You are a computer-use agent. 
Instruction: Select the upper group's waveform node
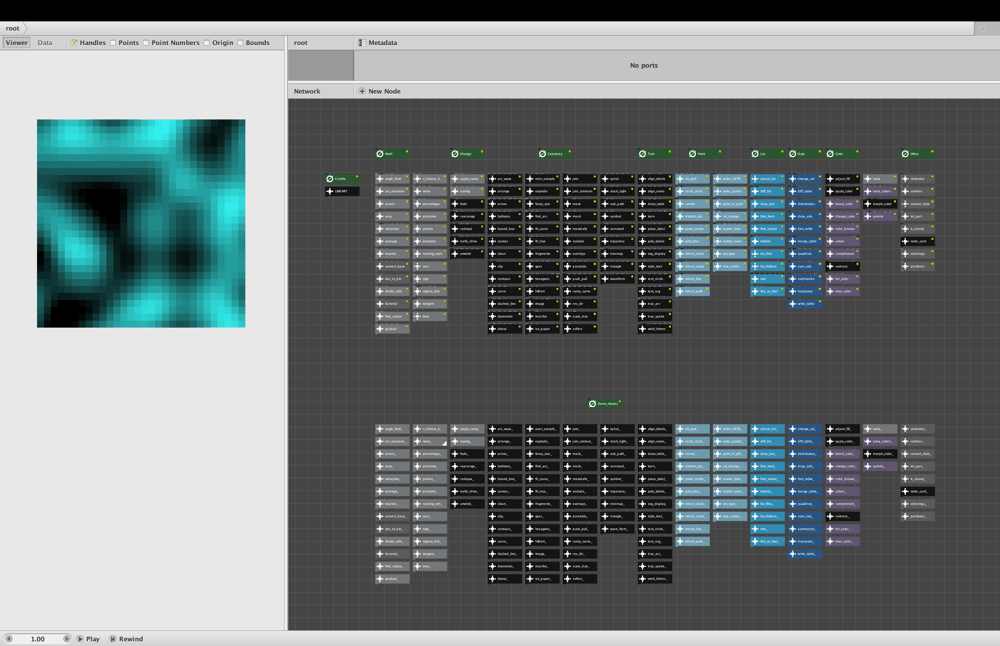tap(617, 279)
